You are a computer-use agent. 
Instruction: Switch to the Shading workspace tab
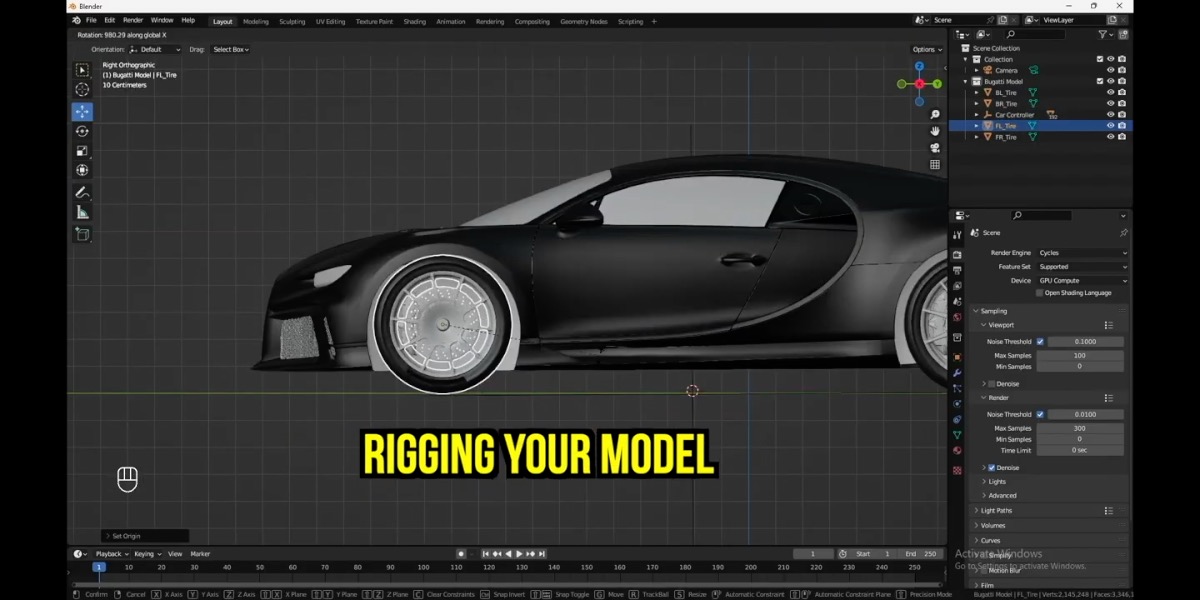point(414,20)
